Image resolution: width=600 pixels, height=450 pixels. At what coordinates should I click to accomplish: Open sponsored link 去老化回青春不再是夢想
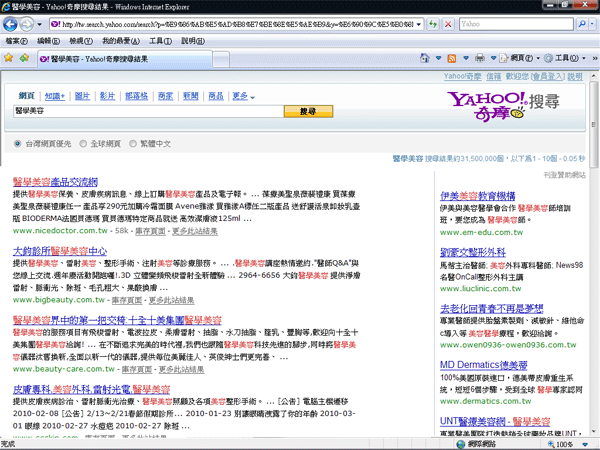pyautogui.click(x=492, y=308)
